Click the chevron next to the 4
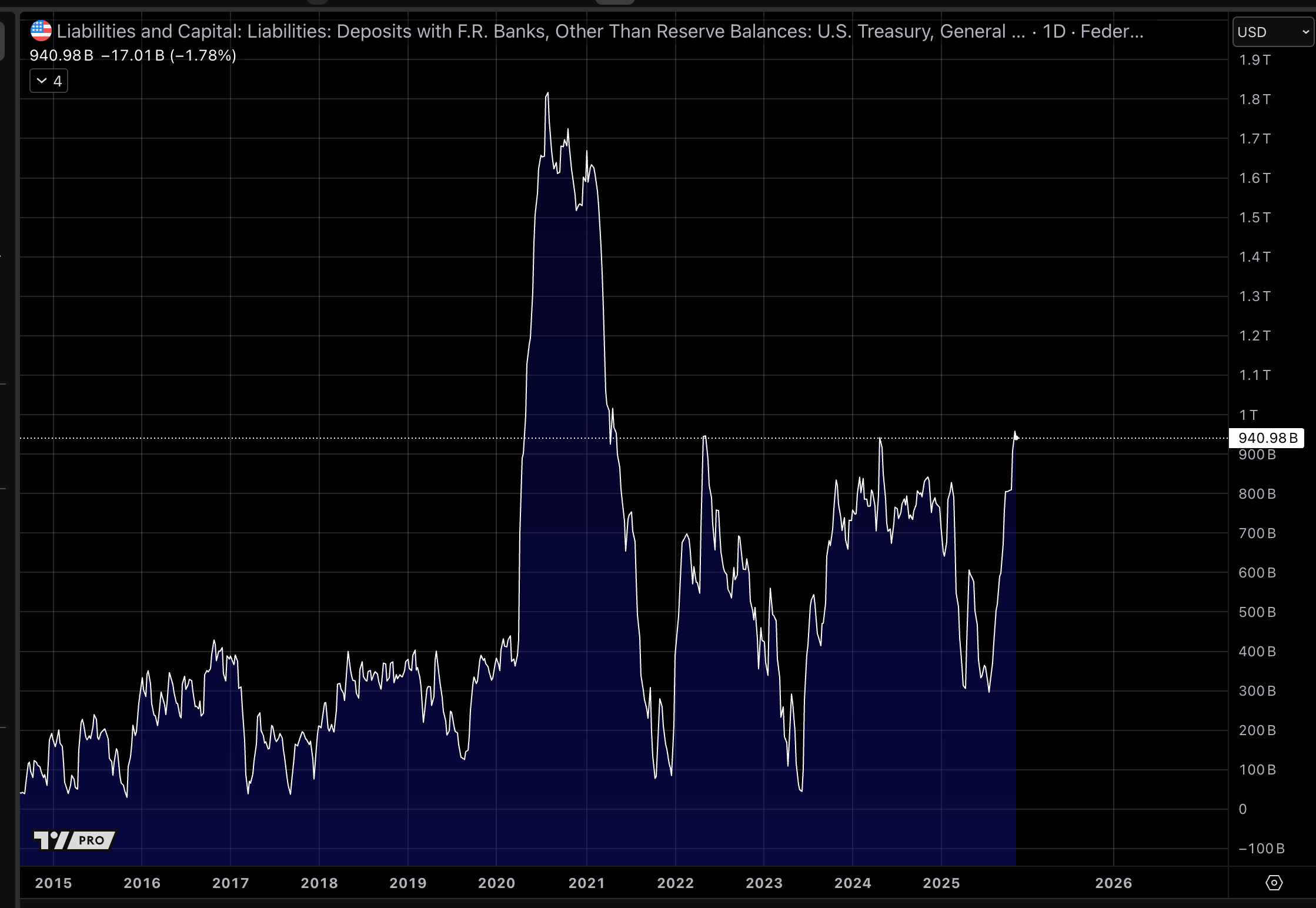Image resolution: width=1316 pixels, height=908 pixels. [42, 81]
